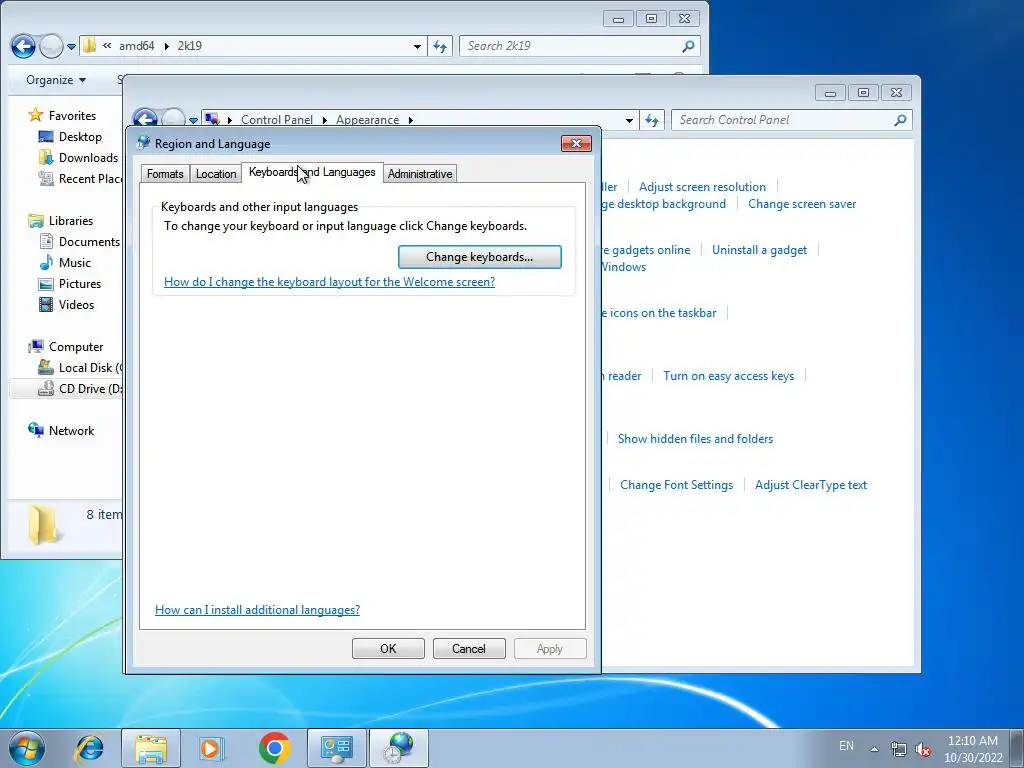The image size is (1024, 768).
Task: Open the Pictures library
Action: pos(80,283)
